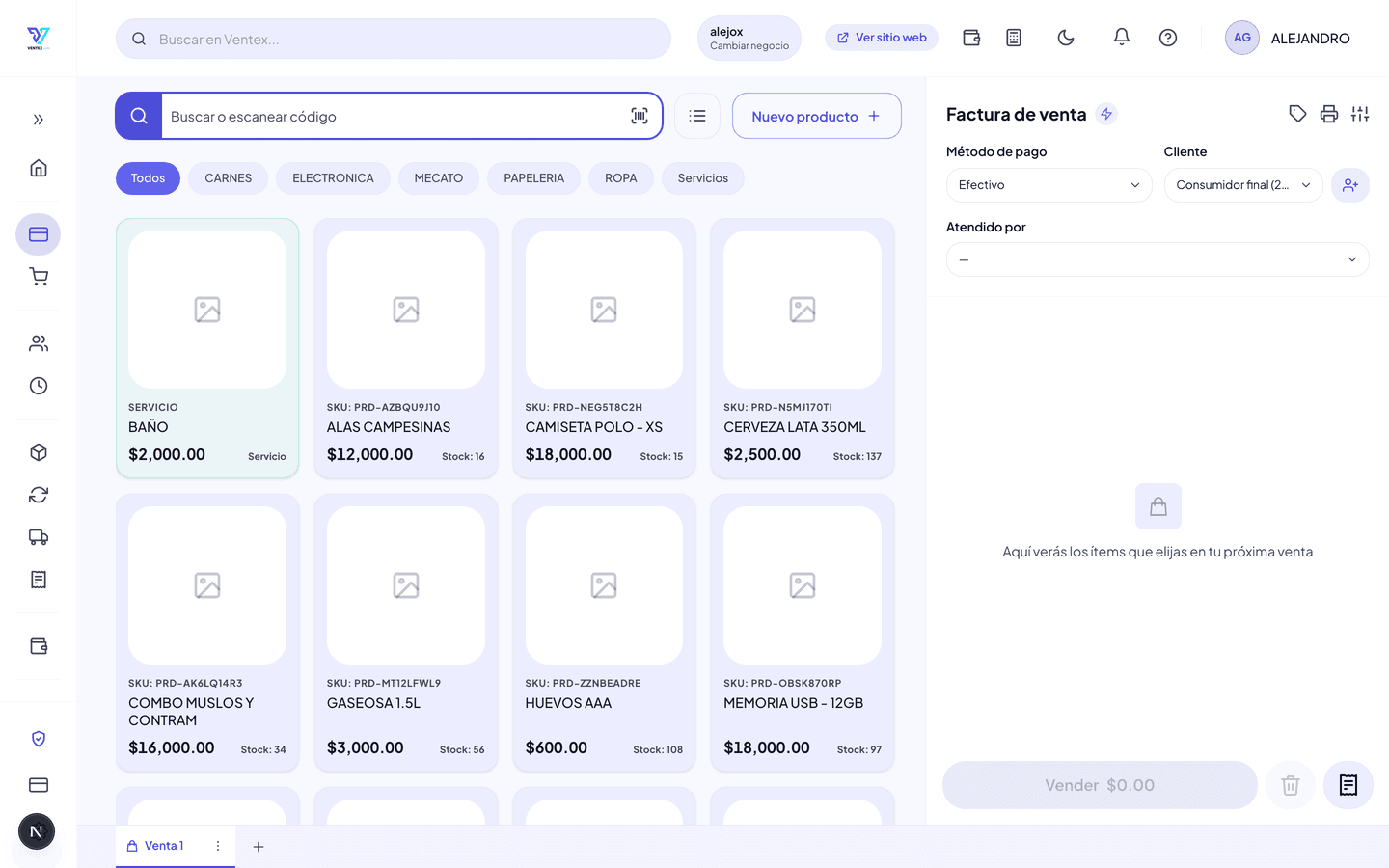Screen dimensions: 1389x868
Task: Select the HUEVOS AAA product card
Action: (x=604, y=633)
